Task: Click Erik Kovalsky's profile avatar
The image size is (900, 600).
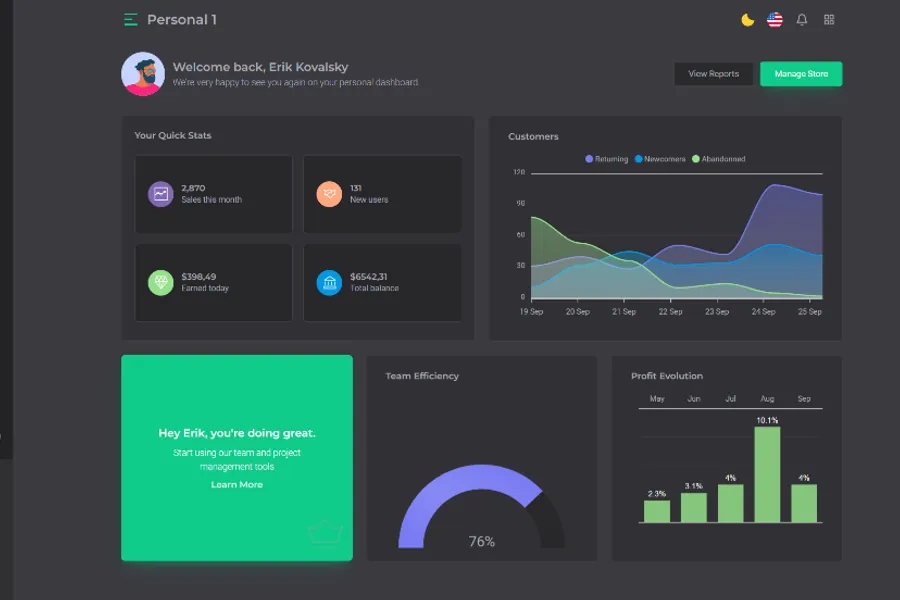Action: [x=143, y=74]
